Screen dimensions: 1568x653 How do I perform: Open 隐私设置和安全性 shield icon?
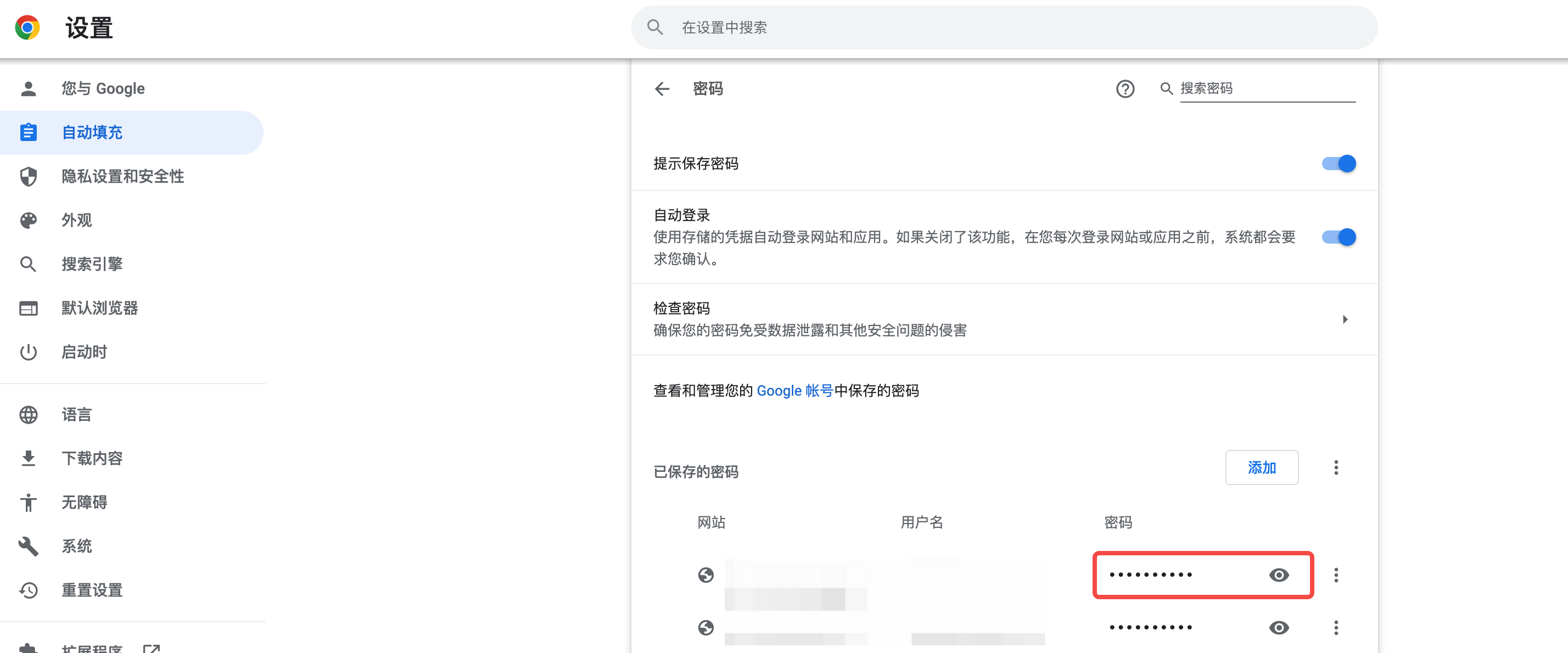pos(28,177)
